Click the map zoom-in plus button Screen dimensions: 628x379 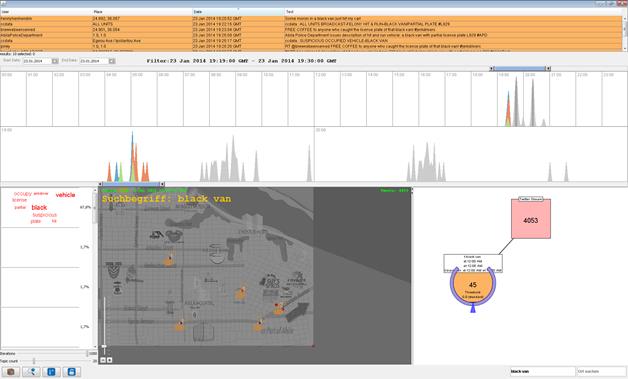tap(109, 360)
